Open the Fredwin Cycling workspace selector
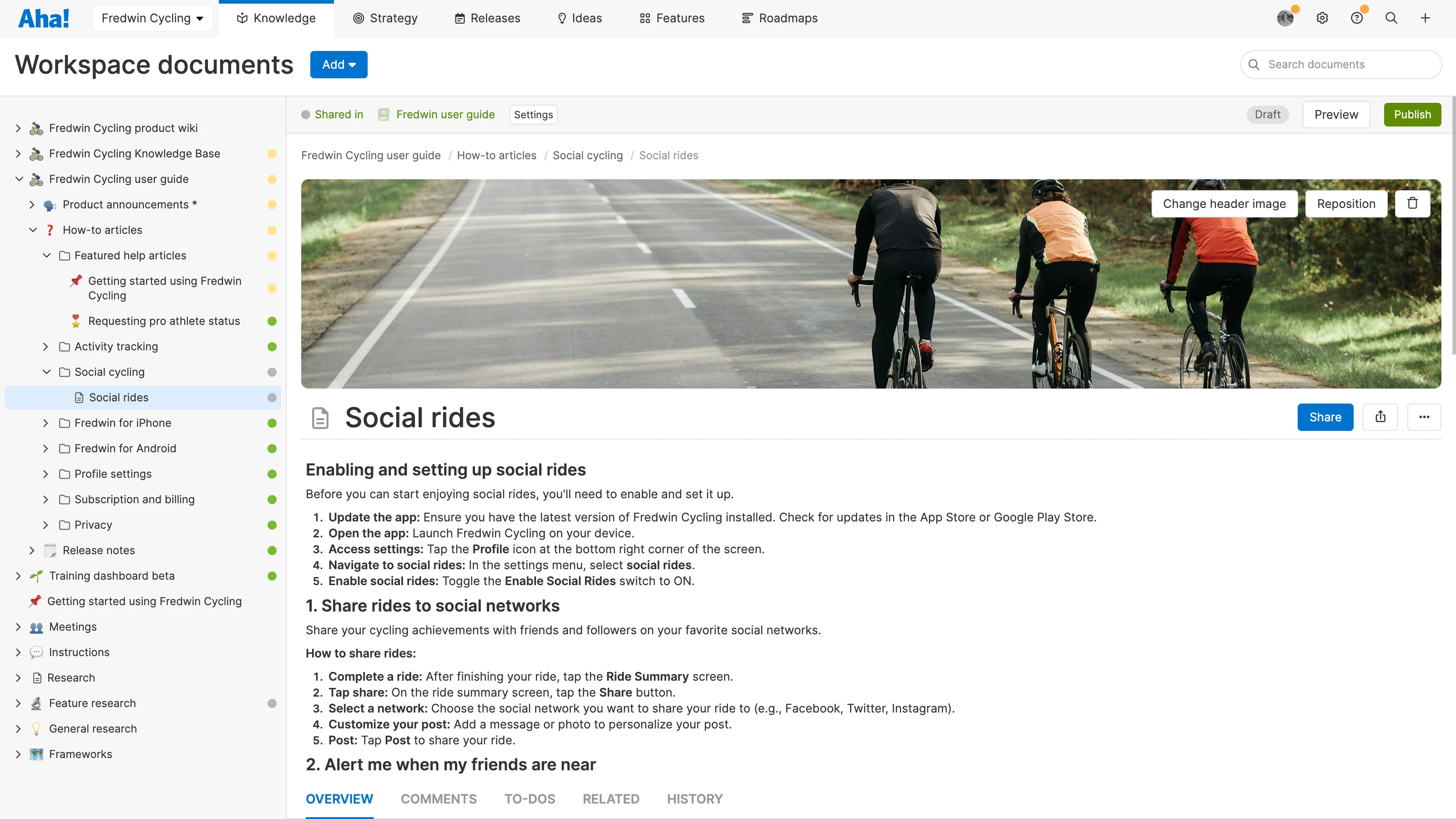This screenshot has width=1456, height=819. (152, 18)
